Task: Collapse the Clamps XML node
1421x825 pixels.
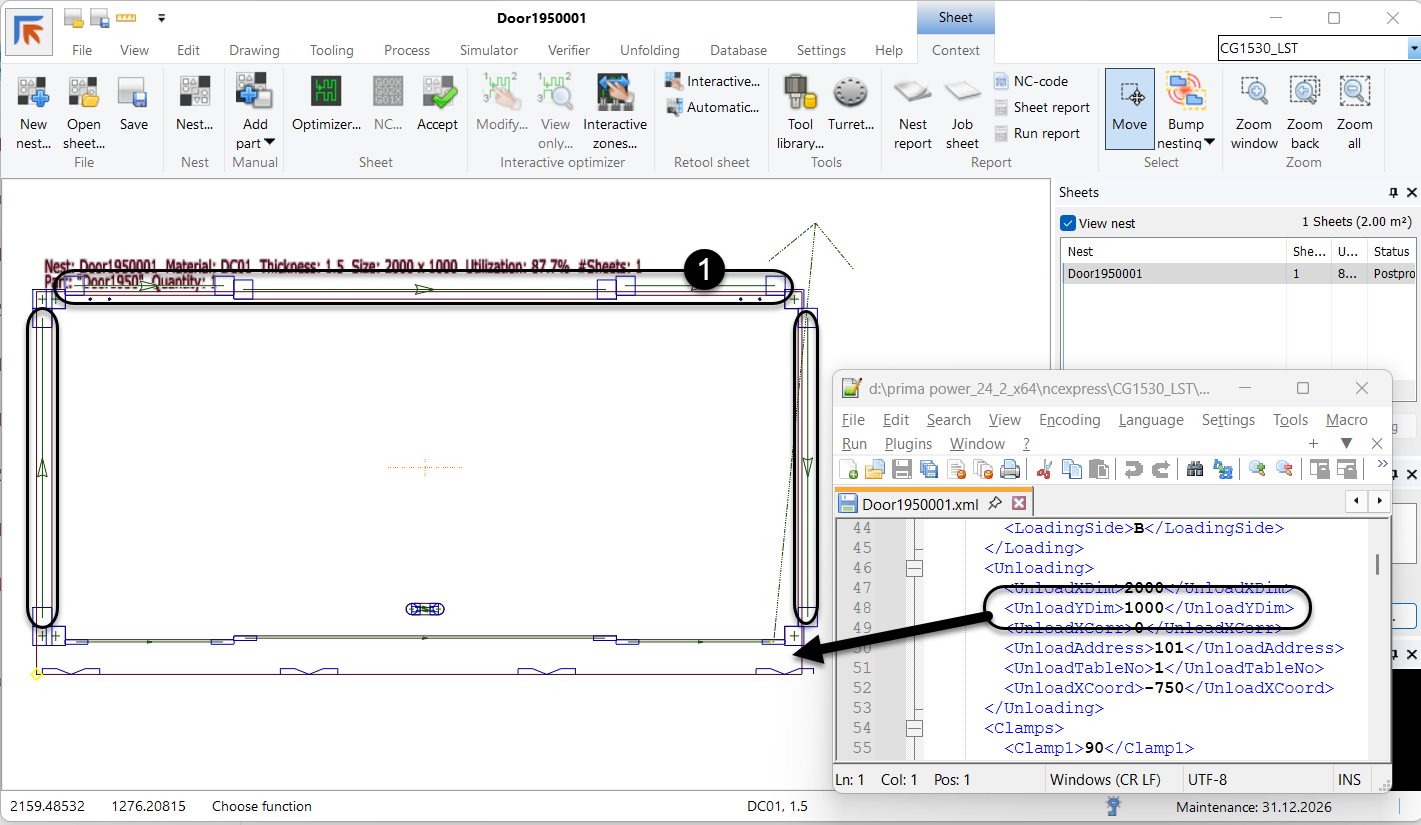Action: tap(913, 728)
